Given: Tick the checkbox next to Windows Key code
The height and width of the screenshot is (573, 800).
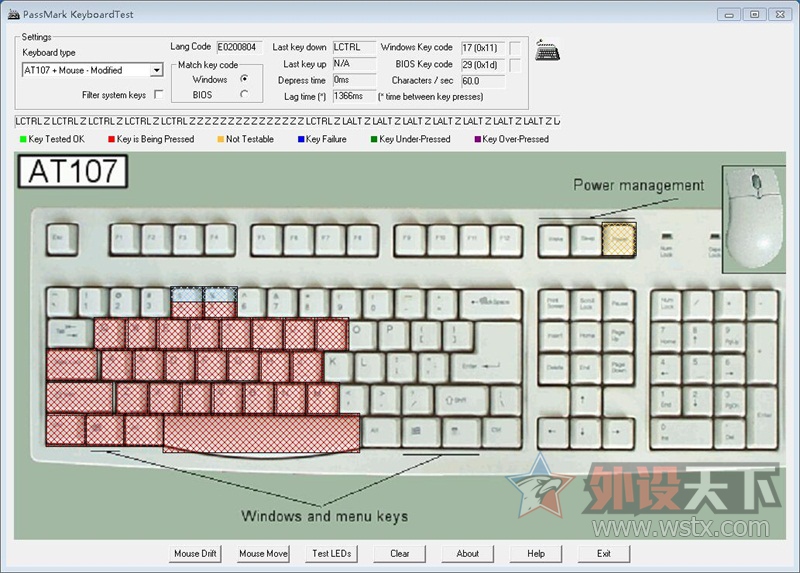Looking at the screenshot, I should [x=515, y=48].
